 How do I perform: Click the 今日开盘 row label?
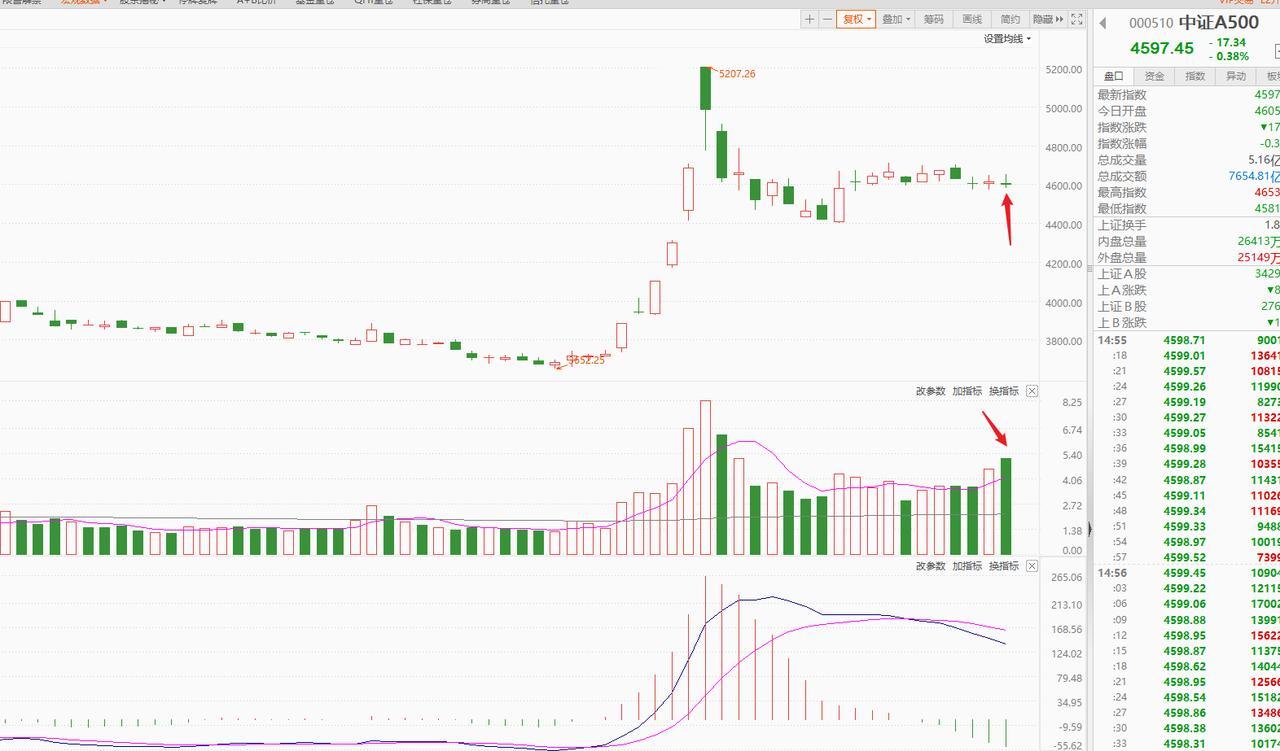(1122, 111)
